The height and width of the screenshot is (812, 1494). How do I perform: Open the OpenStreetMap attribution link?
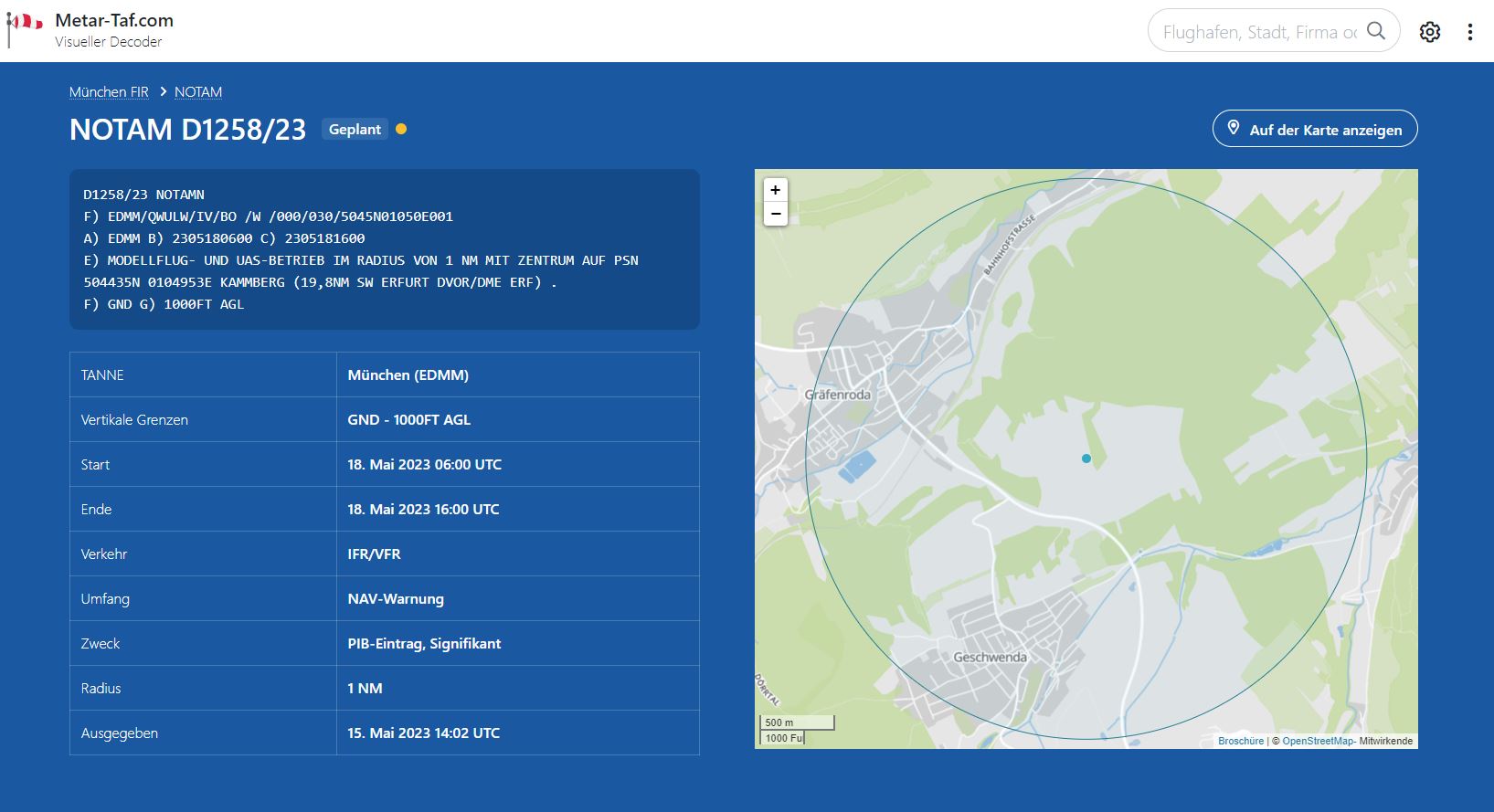(x=1317, y=741)
